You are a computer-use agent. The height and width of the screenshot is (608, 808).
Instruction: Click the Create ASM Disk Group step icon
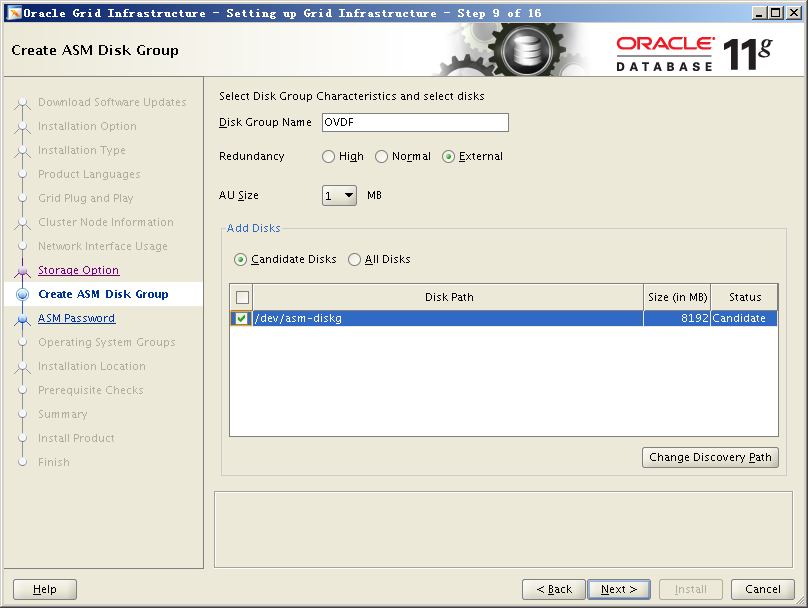click(22, 295)
